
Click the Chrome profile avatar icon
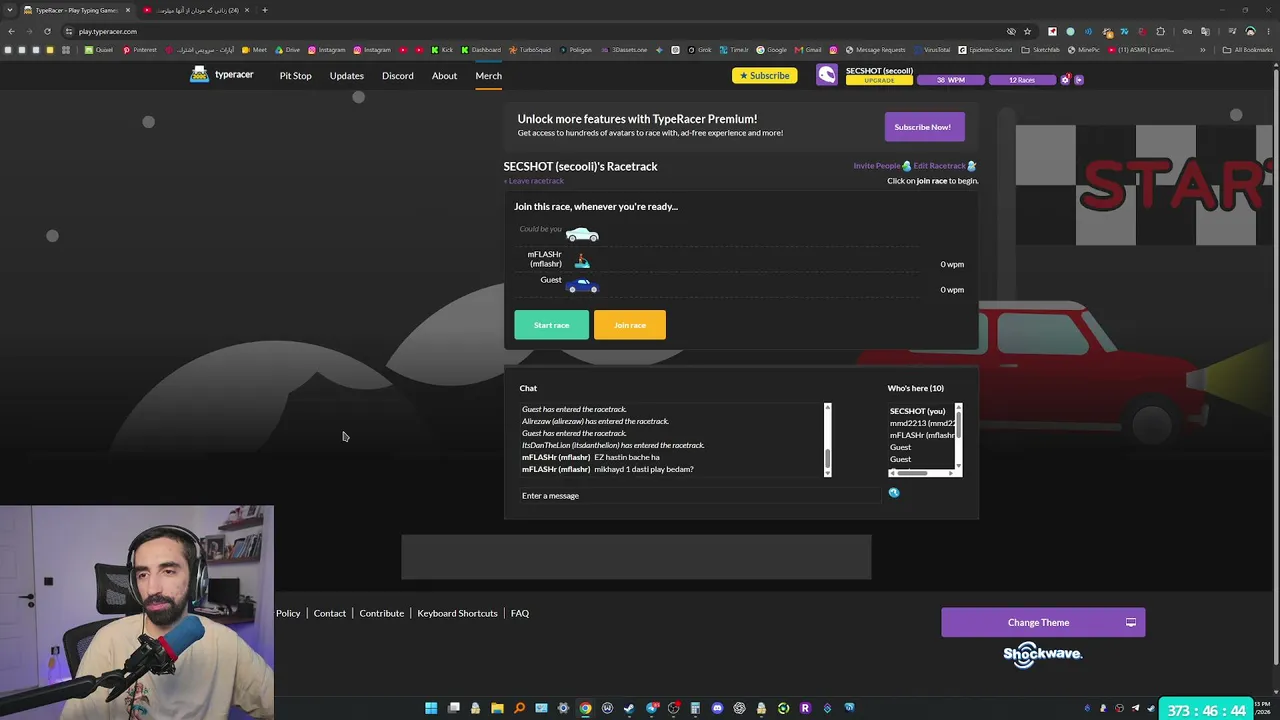pyautogui.click(x=1250, y=31)
